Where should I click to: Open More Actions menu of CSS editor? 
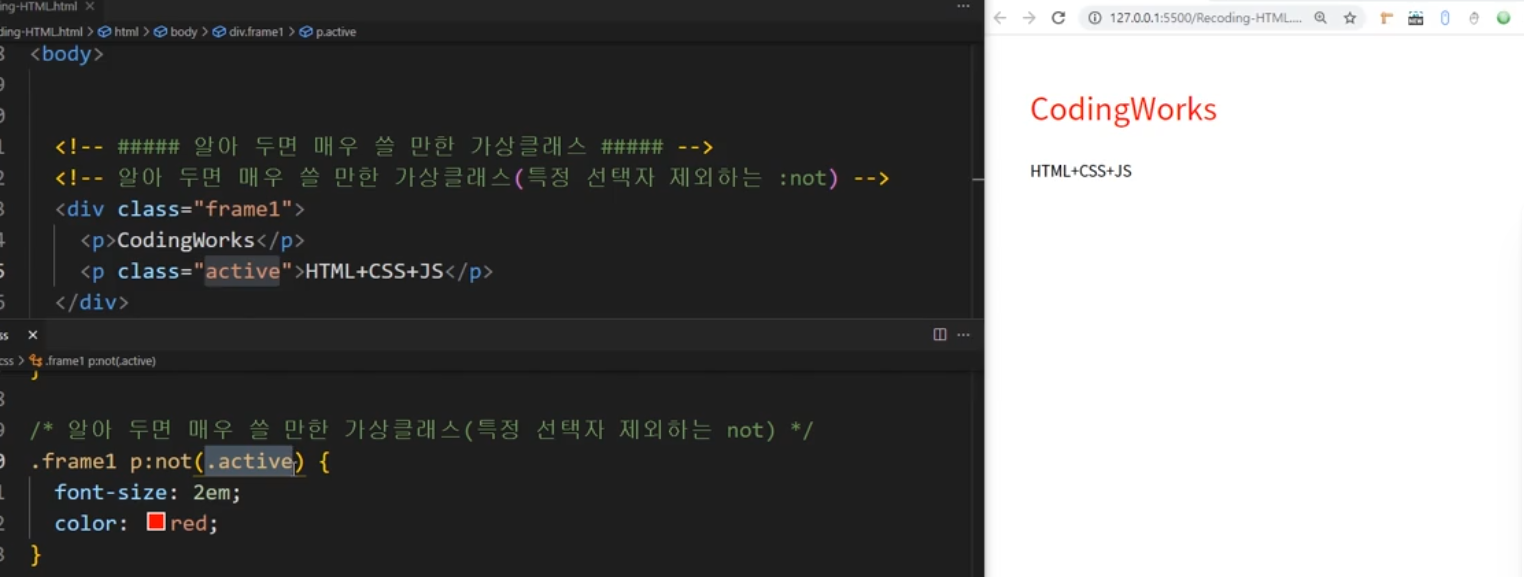click(x=963, y=335)
